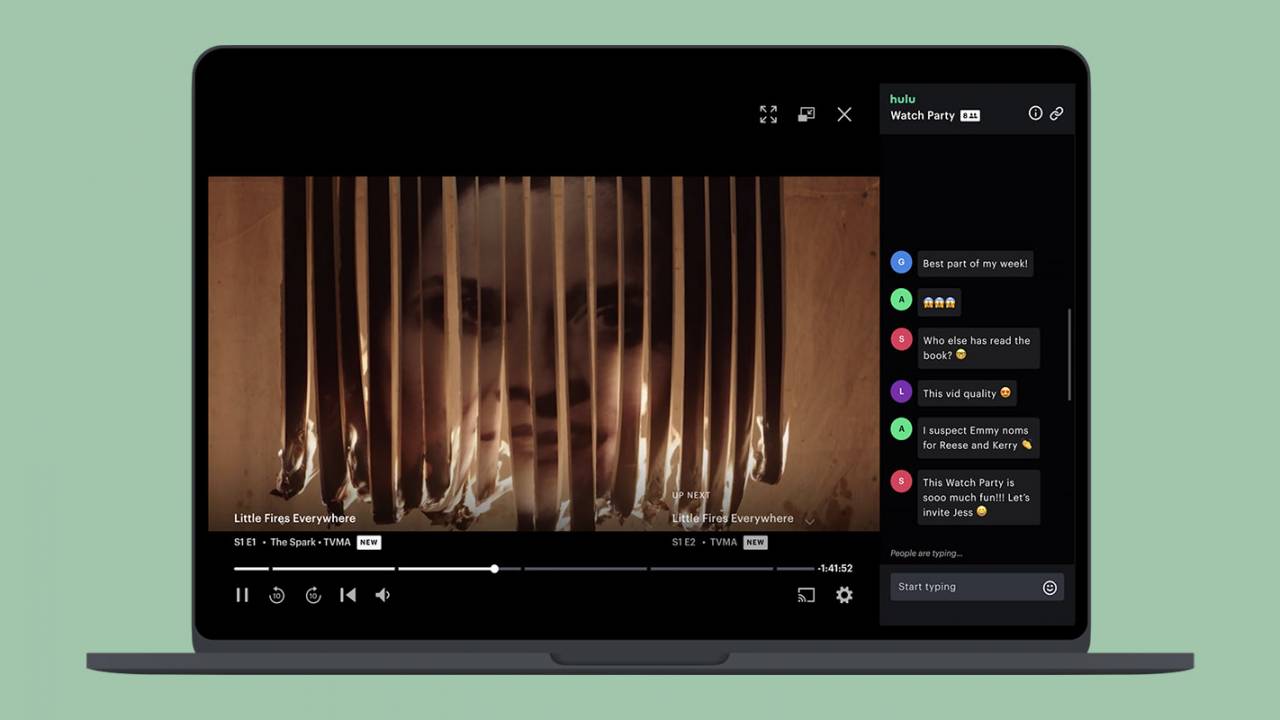
Task: Click the chat panel scrollbar
Action: (x=1069, y=355)
